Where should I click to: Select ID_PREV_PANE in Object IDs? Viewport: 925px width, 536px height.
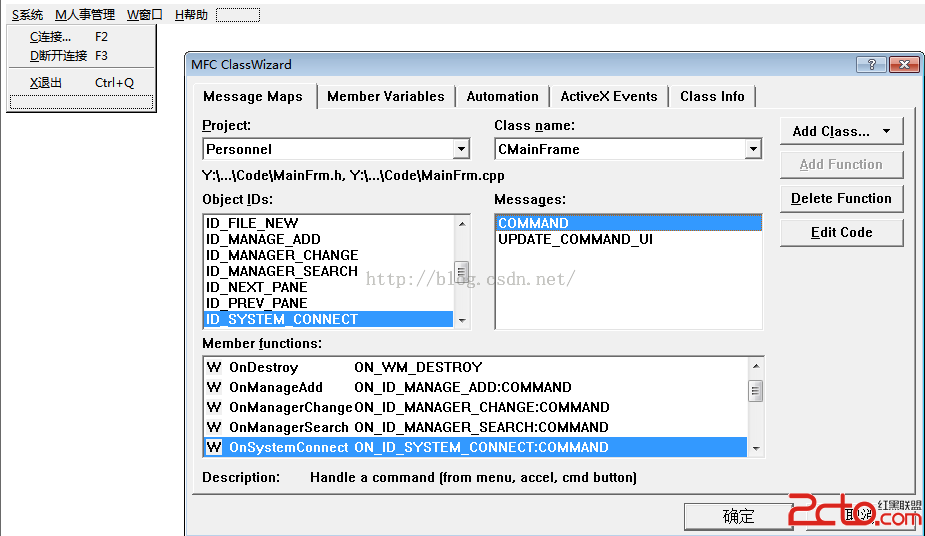[328, 303]
